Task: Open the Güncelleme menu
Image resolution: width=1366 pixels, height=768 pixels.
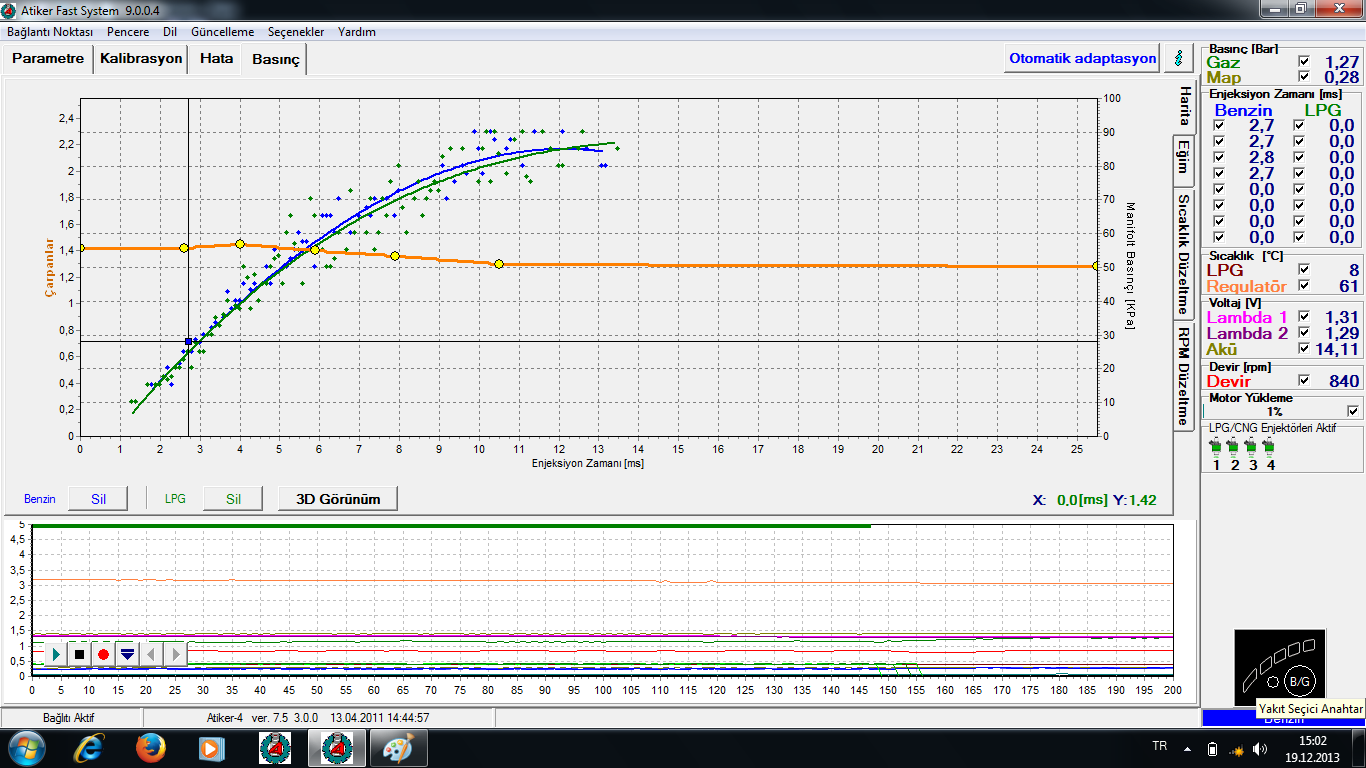Action: pyautogui.click(x=222, y=32)
